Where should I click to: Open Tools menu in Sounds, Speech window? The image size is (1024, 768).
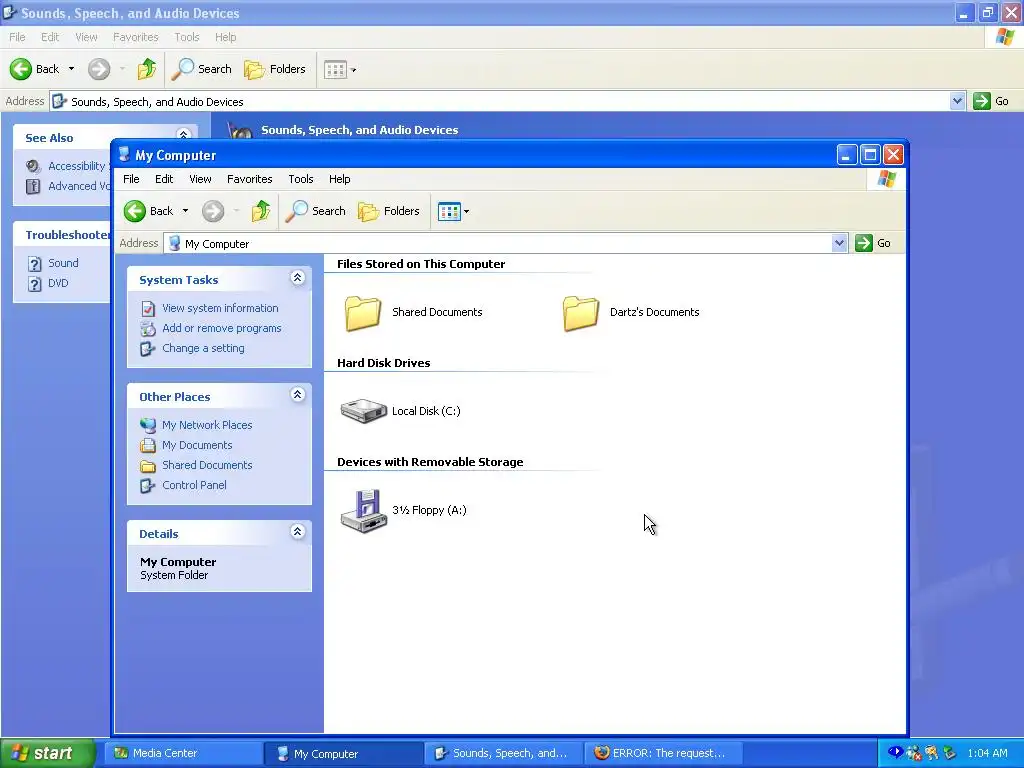click(187, 37)
